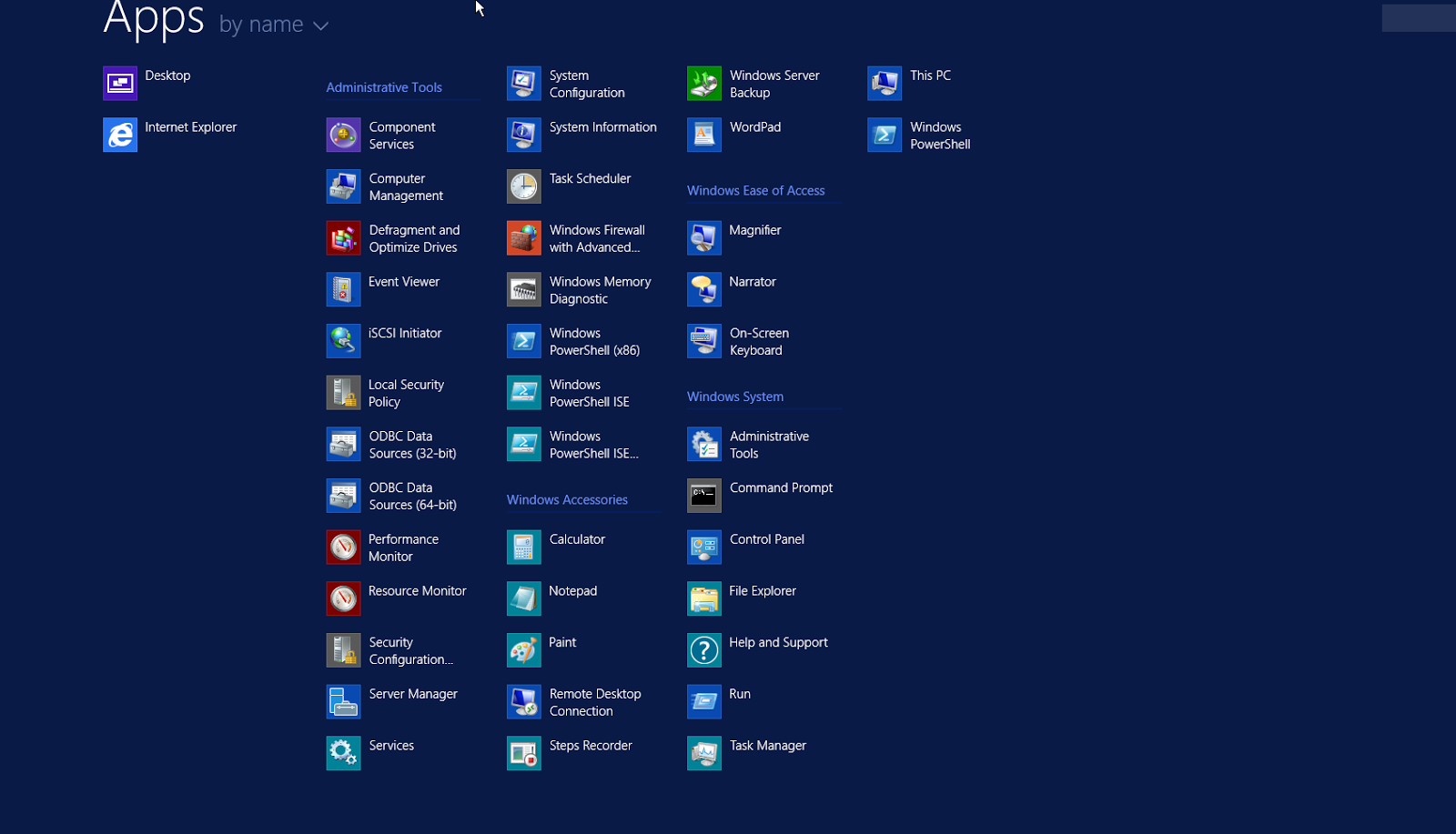
Task: Click the 'Server Manager' text label
Action: point(413,694)
